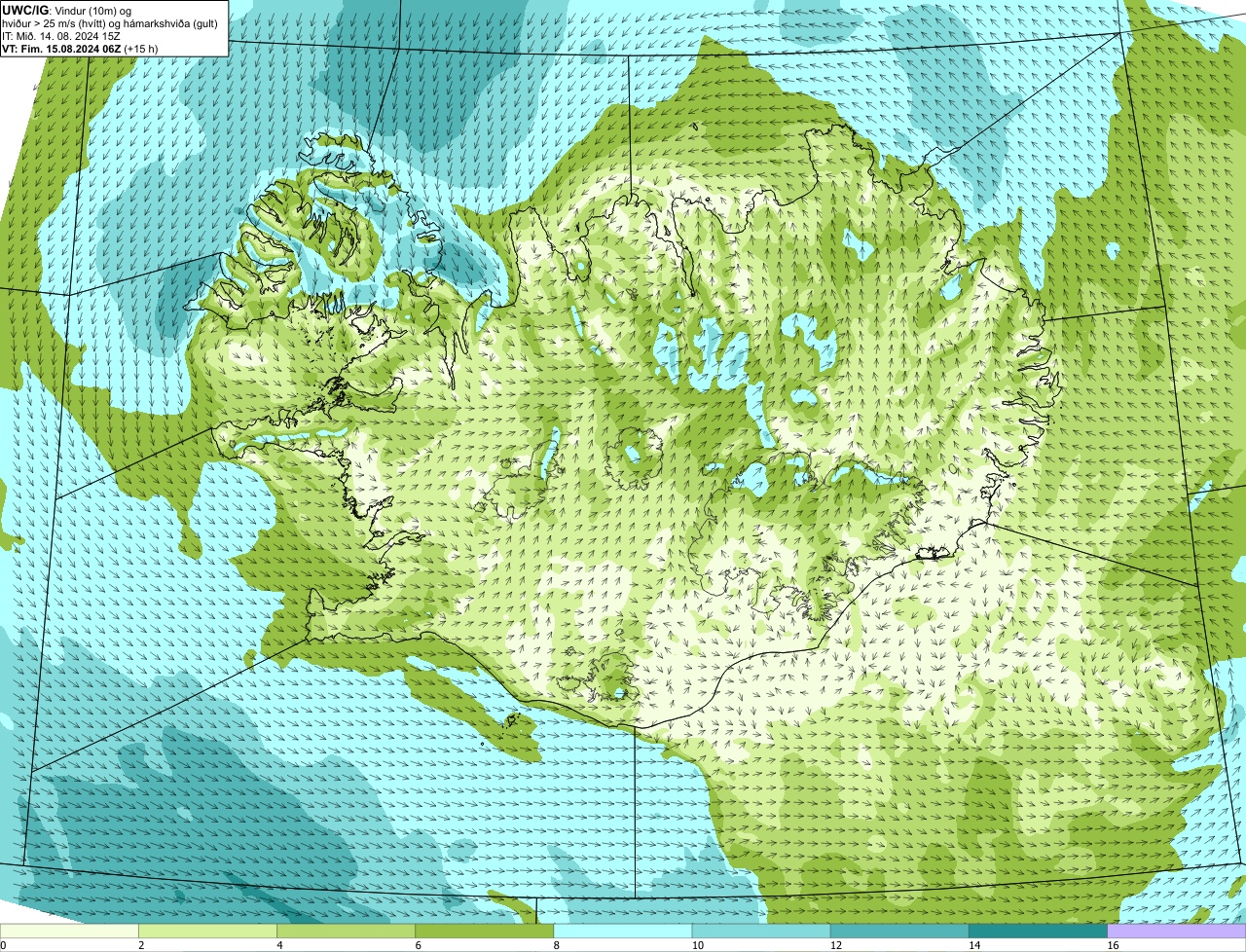Viewport: 1246px width, 952px height.
Task: Click the legend scale label '6'
Action: (x=418, y=945)
